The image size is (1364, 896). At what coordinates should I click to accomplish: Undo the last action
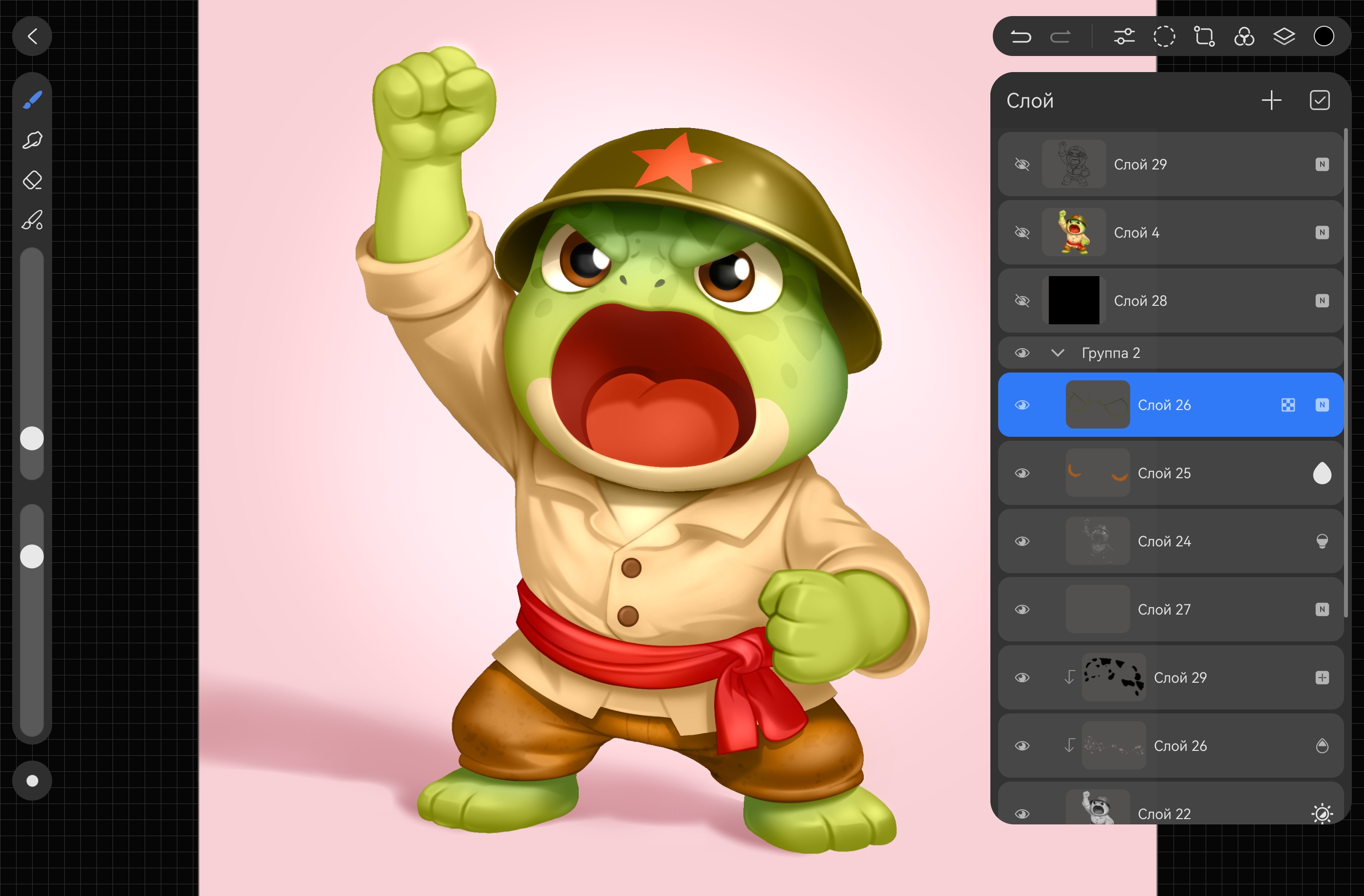tap(1021, 37)
